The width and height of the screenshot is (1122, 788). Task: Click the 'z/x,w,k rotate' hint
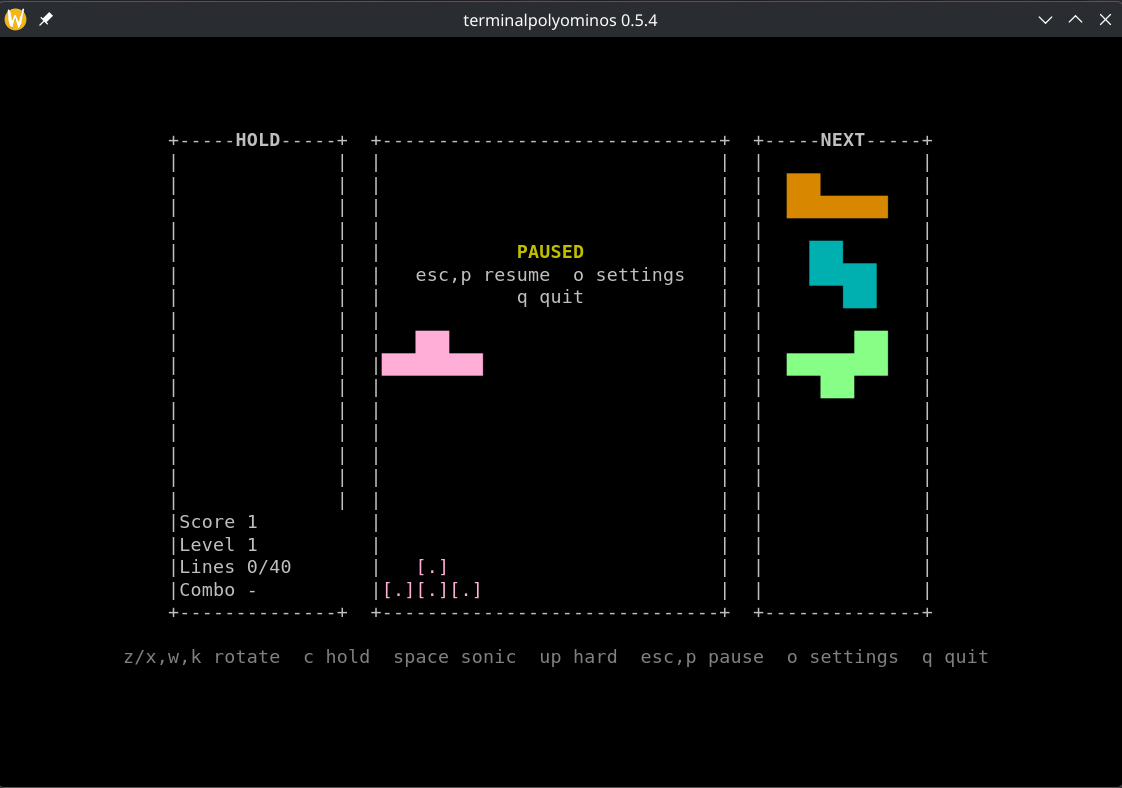(x=202, y=657)
